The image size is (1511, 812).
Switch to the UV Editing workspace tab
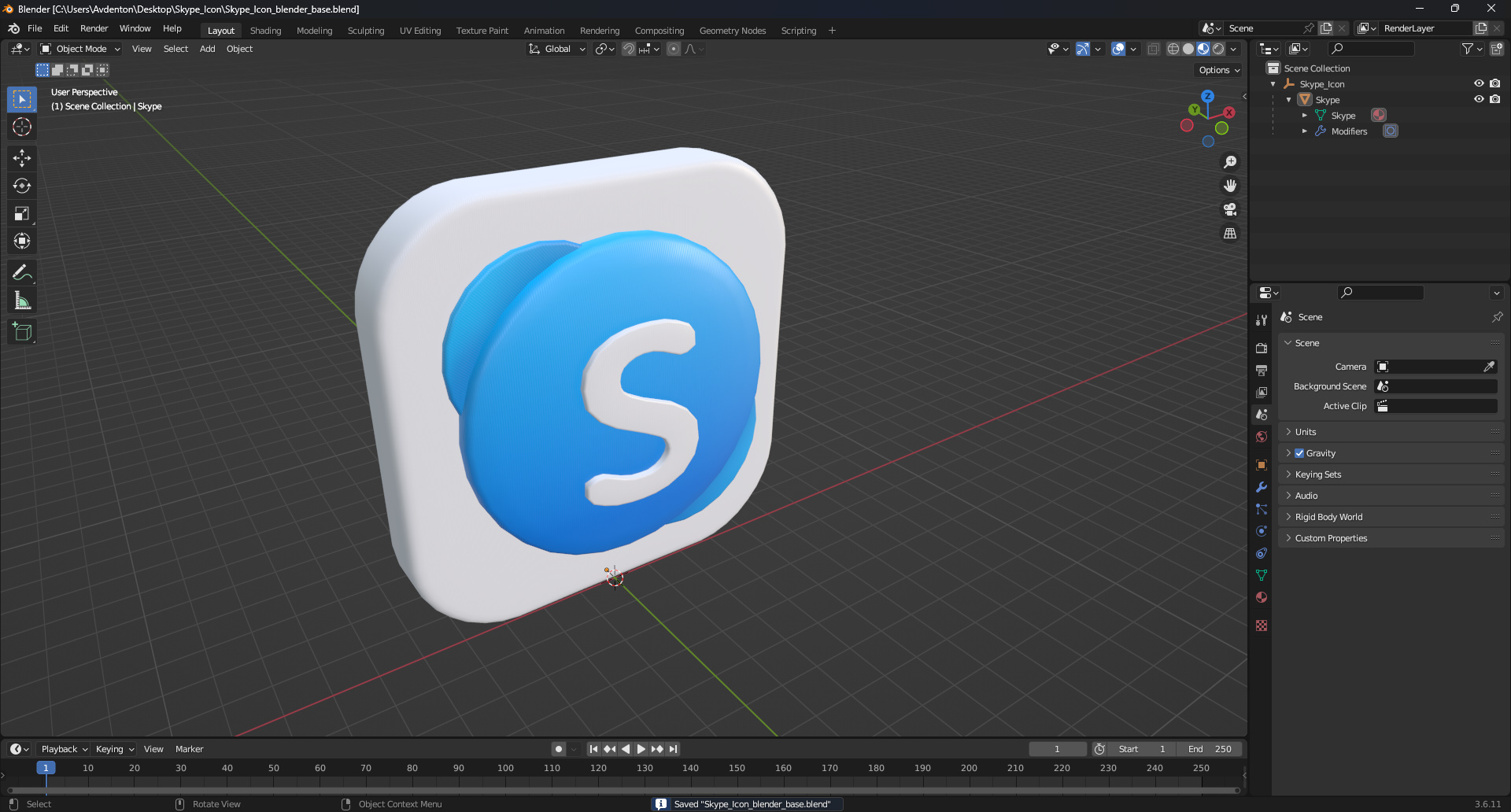click(x=420, y=31)
